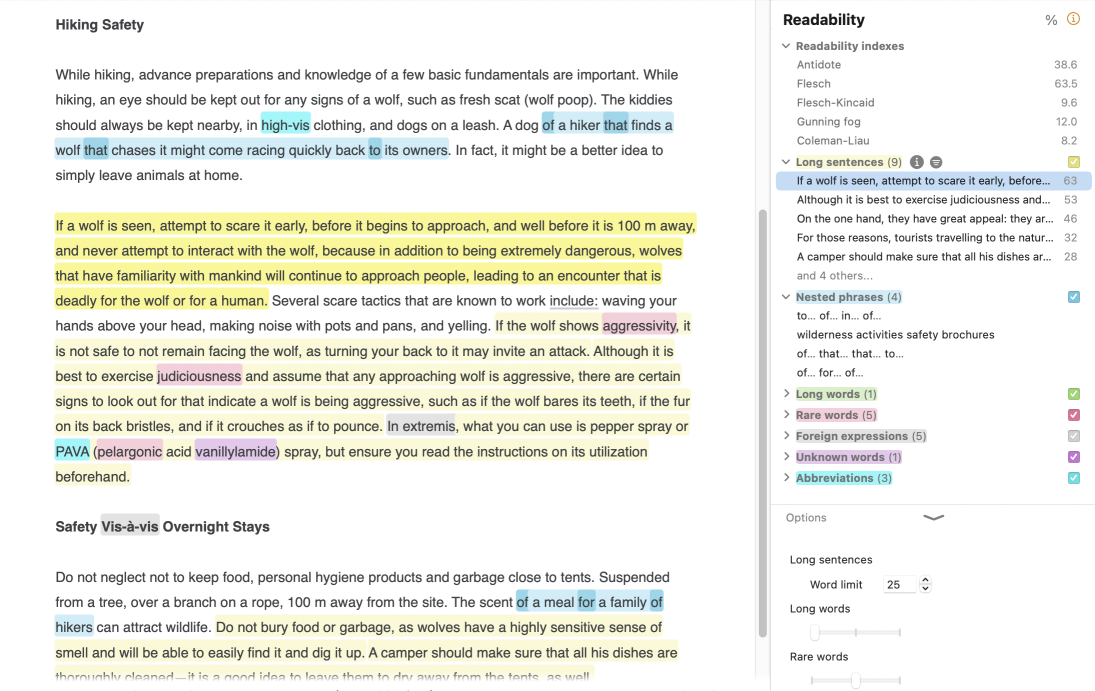Click the Word limit number field
This screenshot has height=691, width=1095.
[x=899, y=585]
